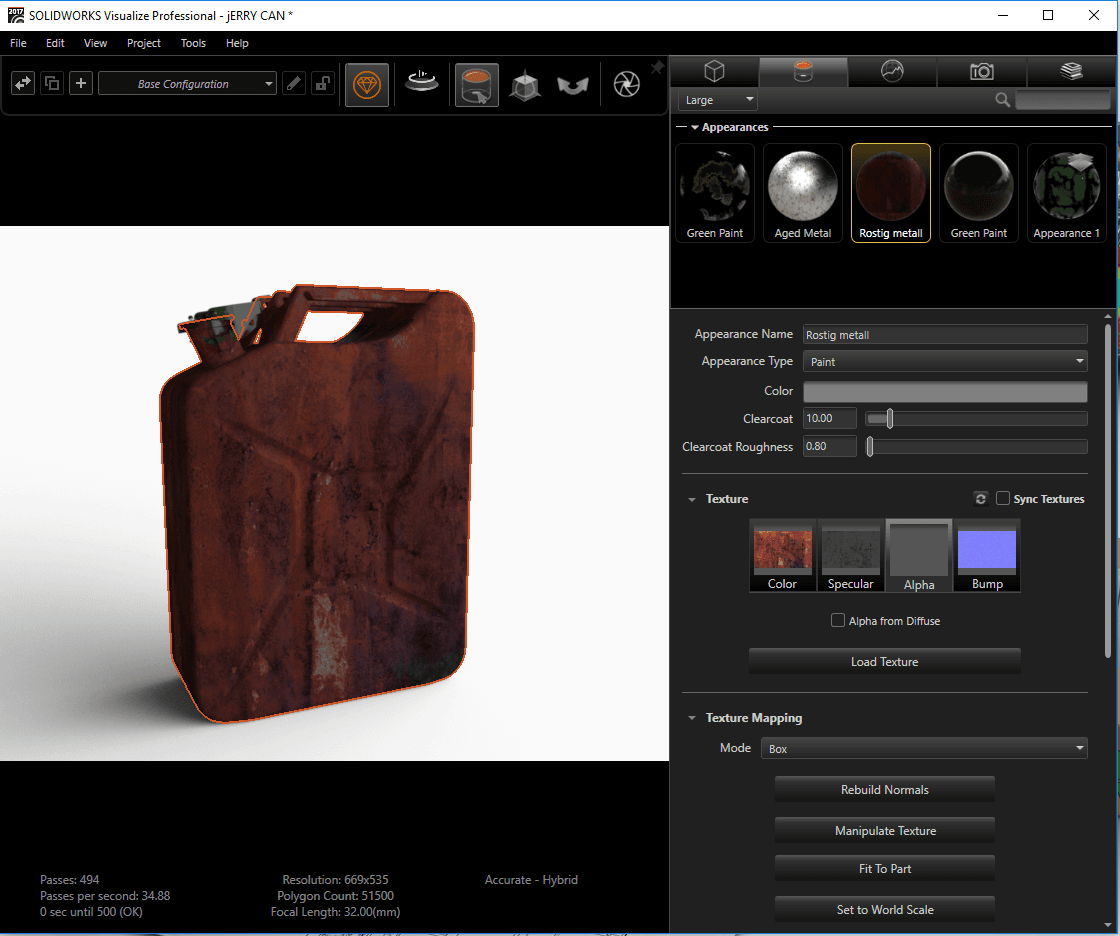
Task: Select the Aged Metal appearance thumbnail
Action: coord(802,192)
